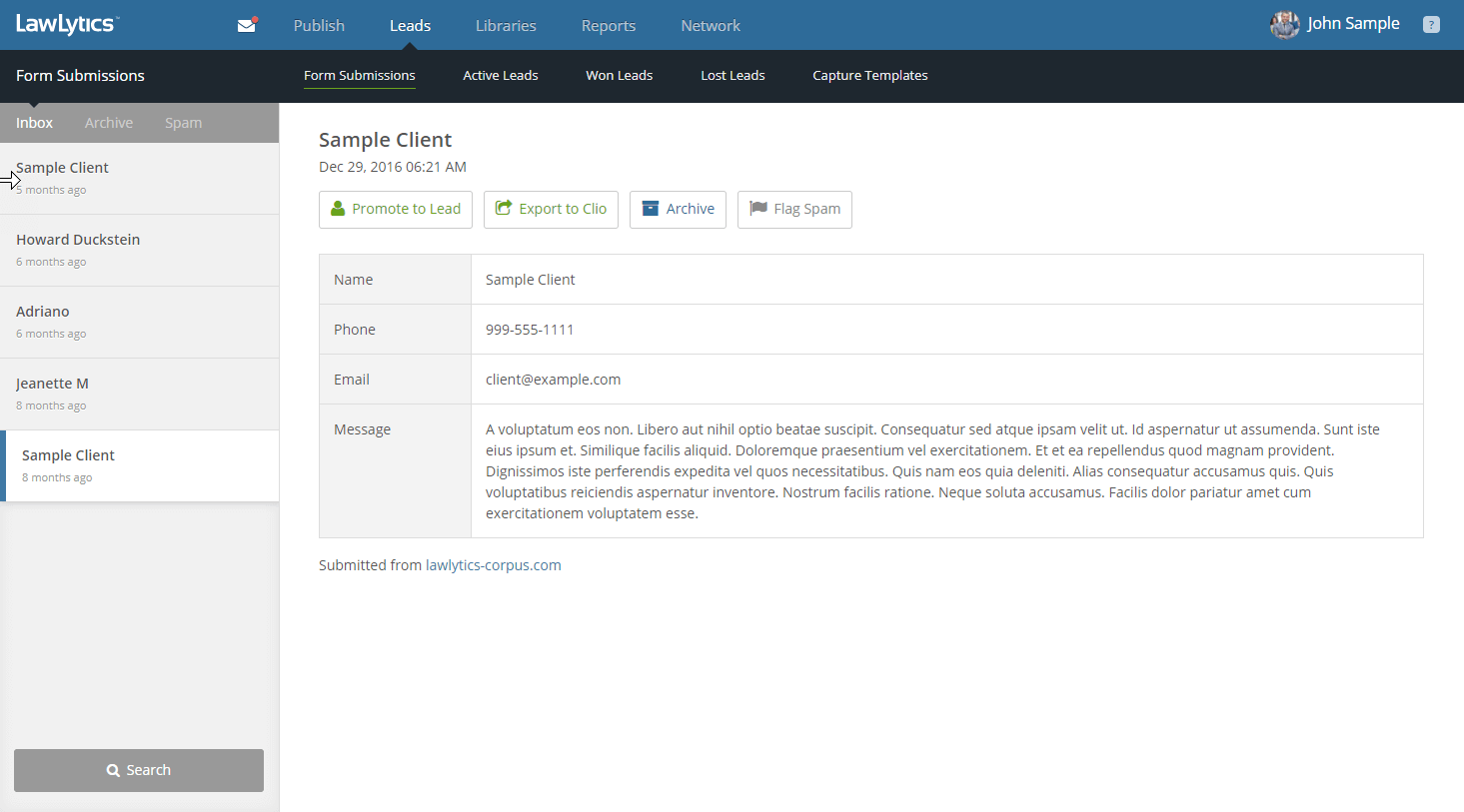Switch to the Spam tab
Image resolution: width=1464 pixels, height=812 pixels.
[x=183, y=123]
